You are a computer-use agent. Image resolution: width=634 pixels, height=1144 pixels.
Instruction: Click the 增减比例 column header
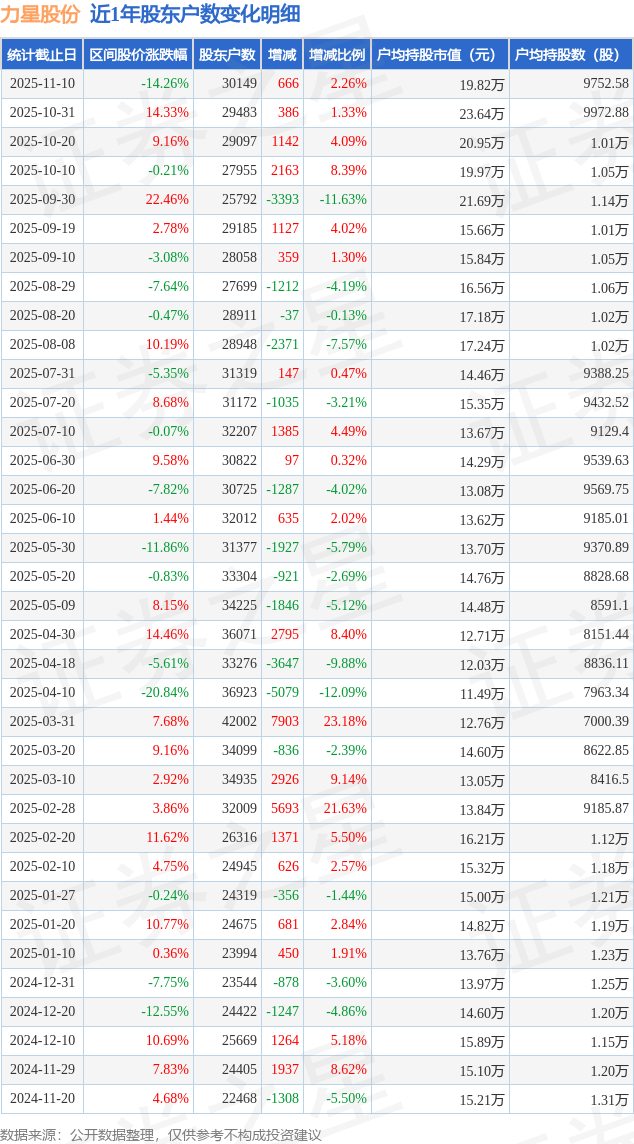pyautogui.click(x=337, y=55)
